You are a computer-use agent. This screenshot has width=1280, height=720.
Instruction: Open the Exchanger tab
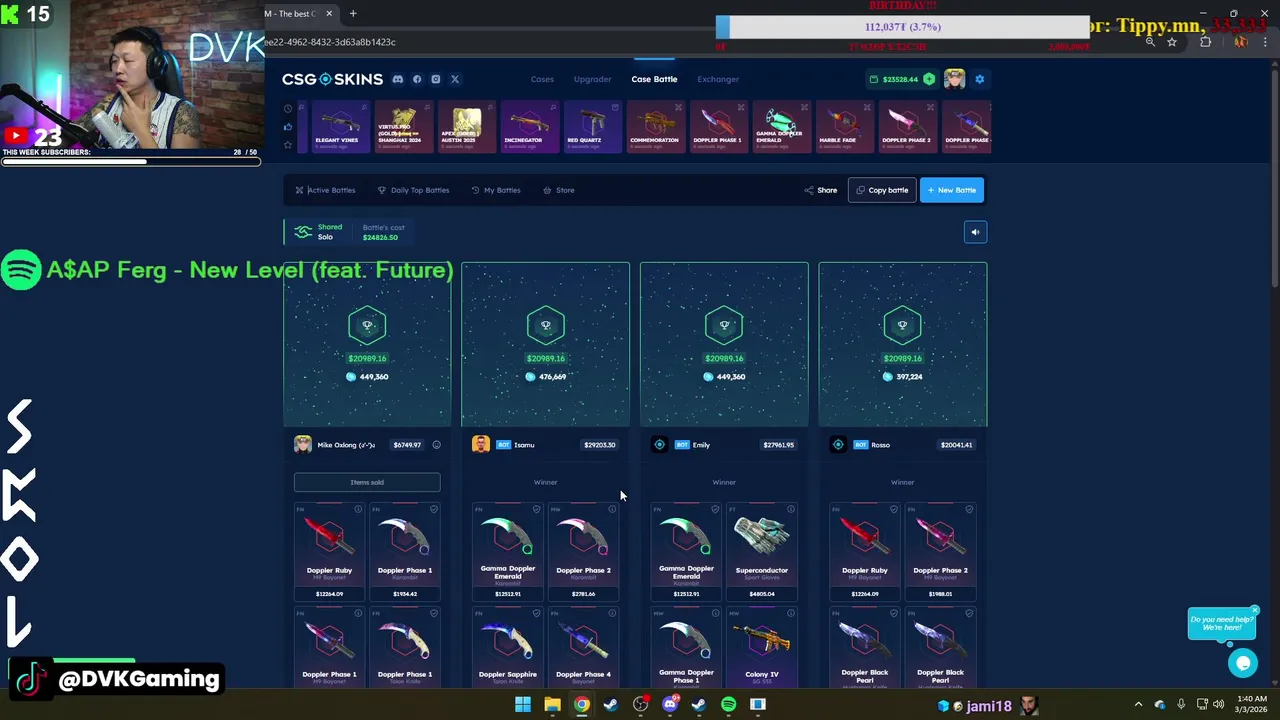(718, 79)
